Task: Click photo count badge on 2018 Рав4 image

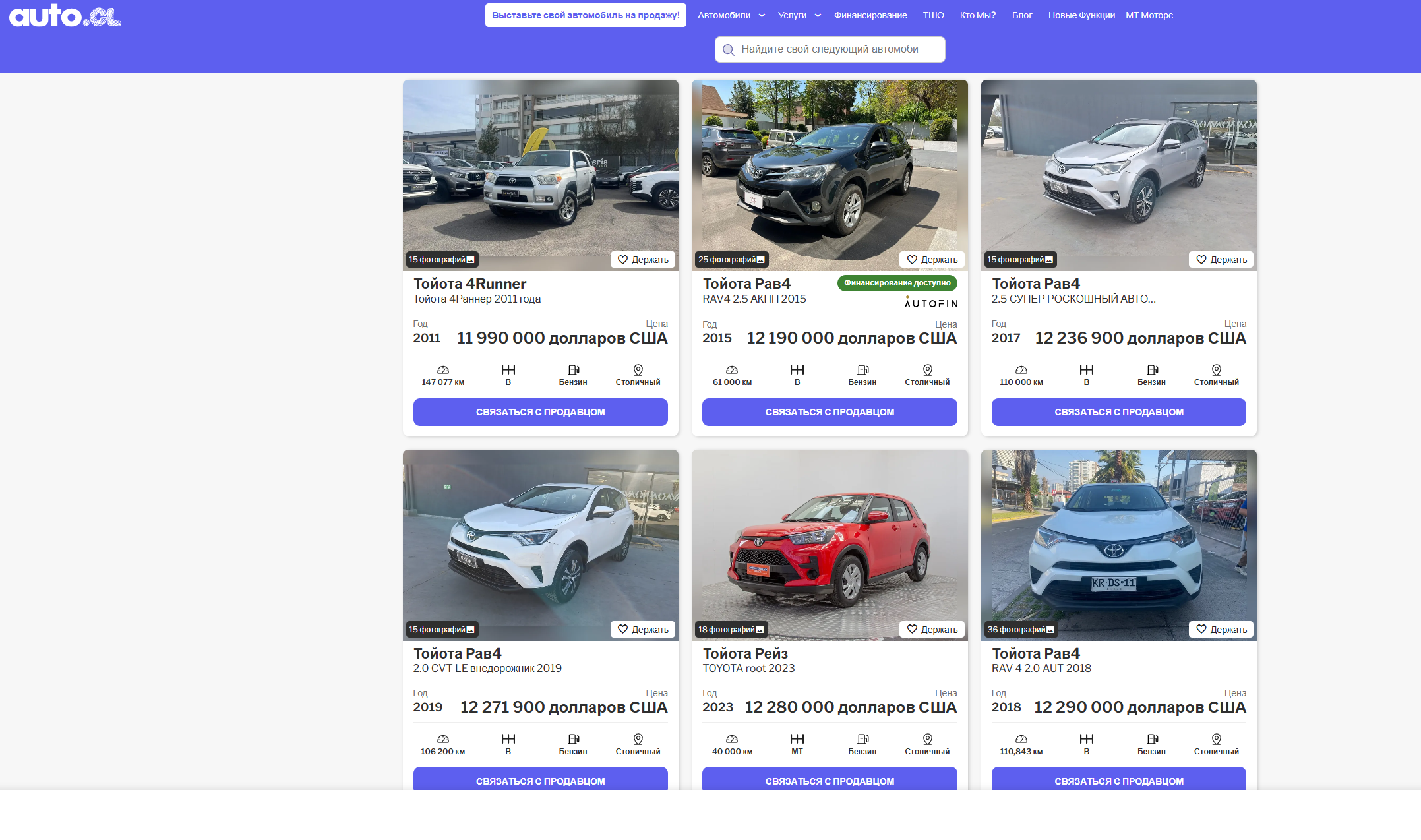Action: [1020, 630]
